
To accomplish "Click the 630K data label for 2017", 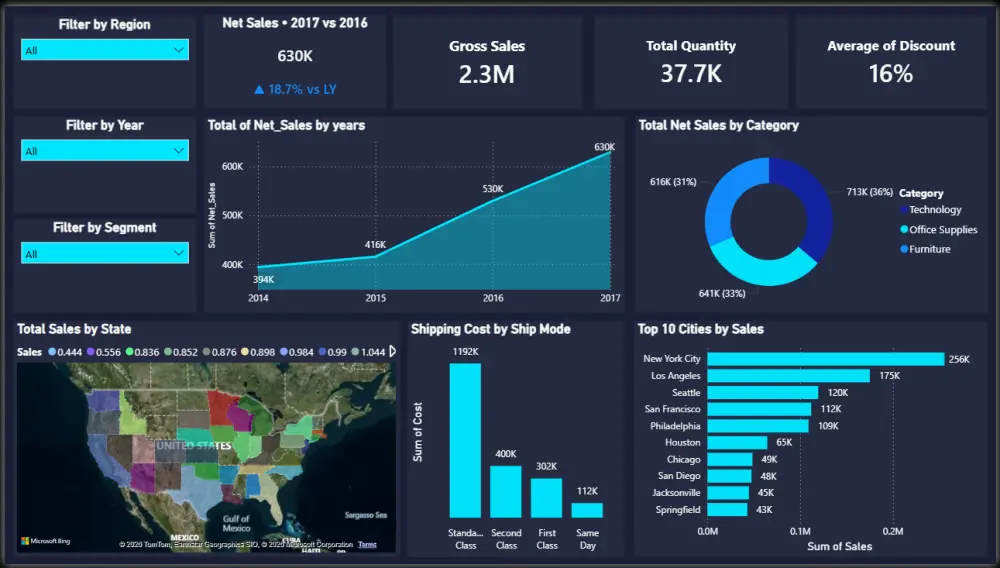I will pyautogui.click(x=604, y=147).
